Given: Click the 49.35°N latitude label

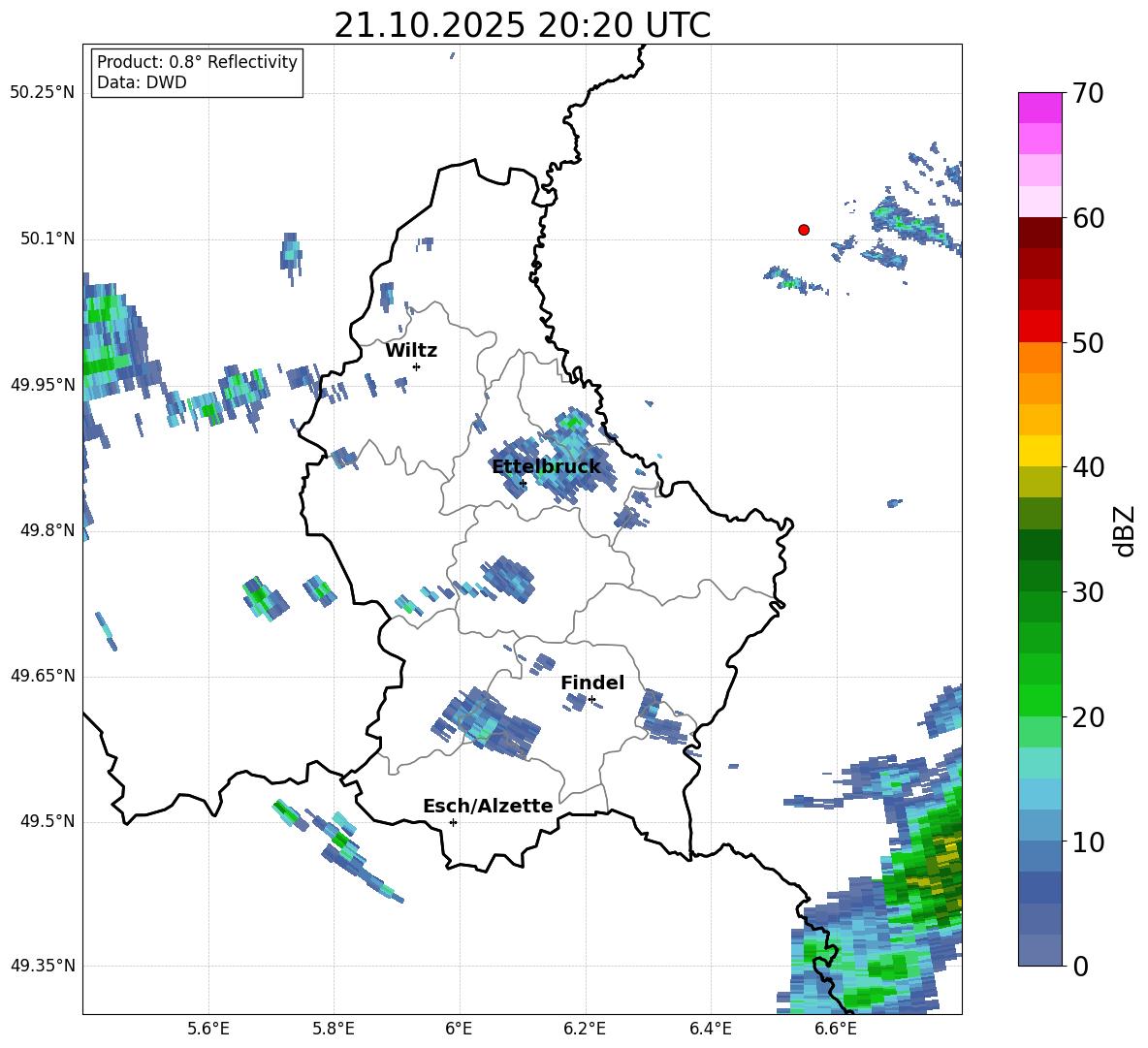Looking at the screenshot, I should pos(42,966).
